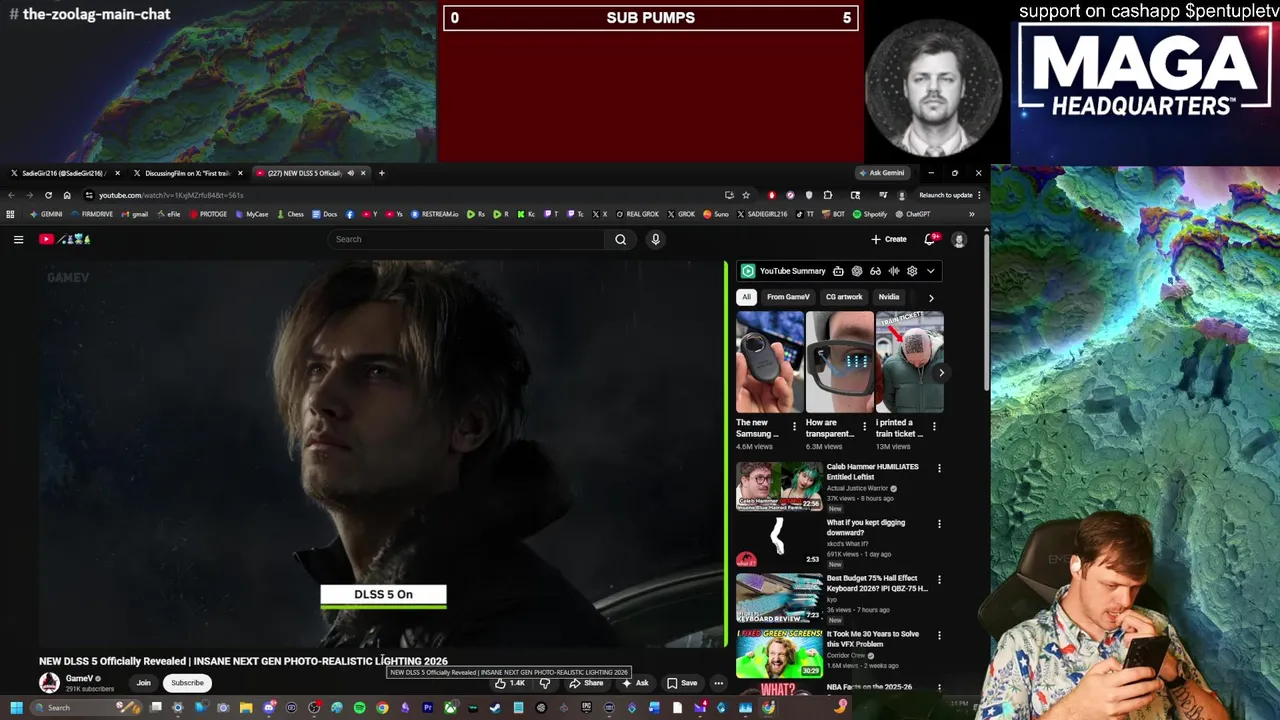Click the glasses icon in YouTube Summary
The image size is (1280, 720).
point(875,271)
